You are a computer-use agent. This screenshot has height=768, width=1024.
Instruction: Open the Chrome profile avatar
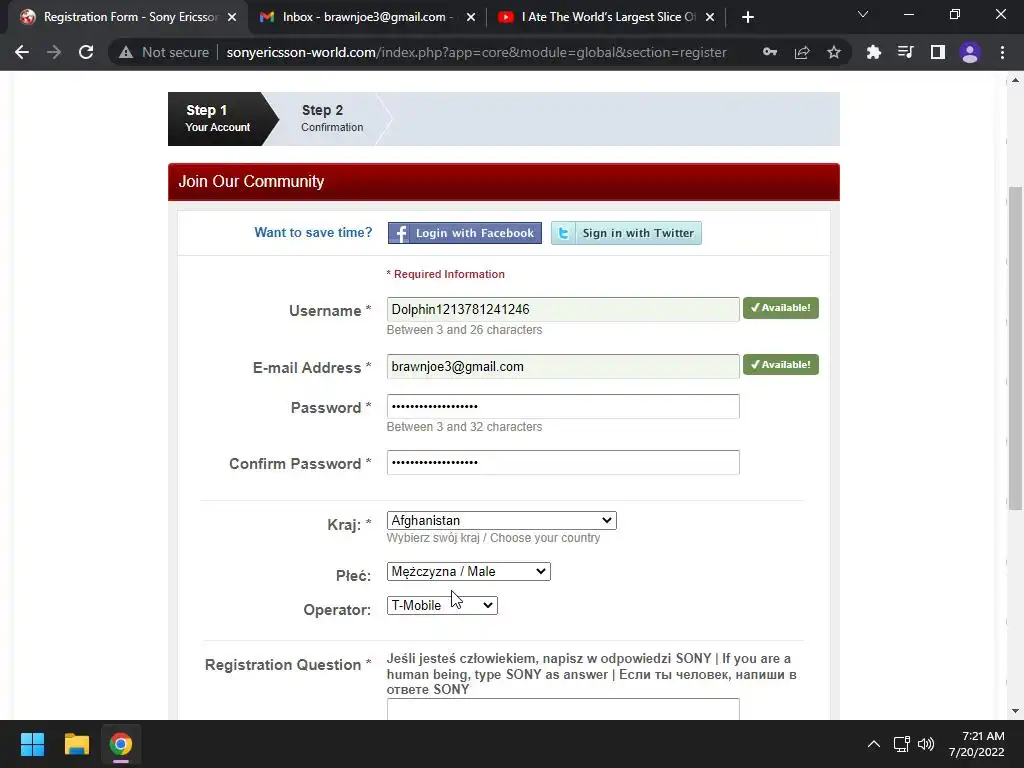[970, 52]
